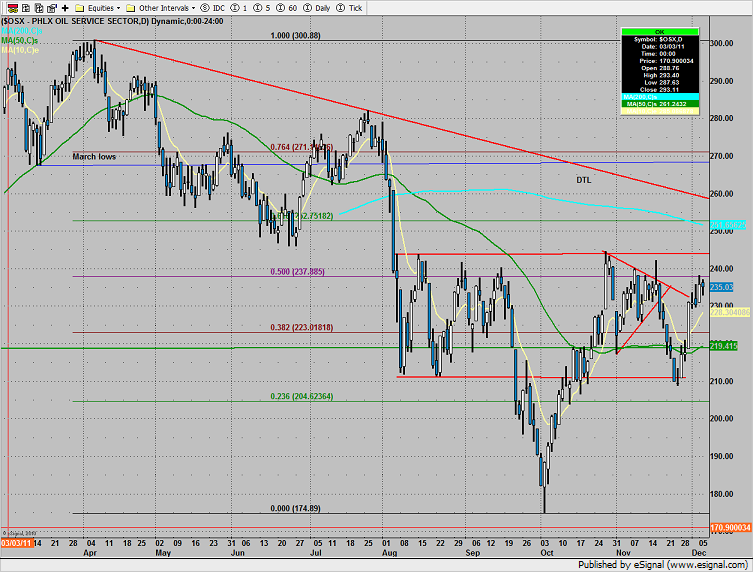Image resolution: width=753 pixels, height=572 pixels.
Task: Expand the Equities dropdown arrow
Action: point(117,6)
